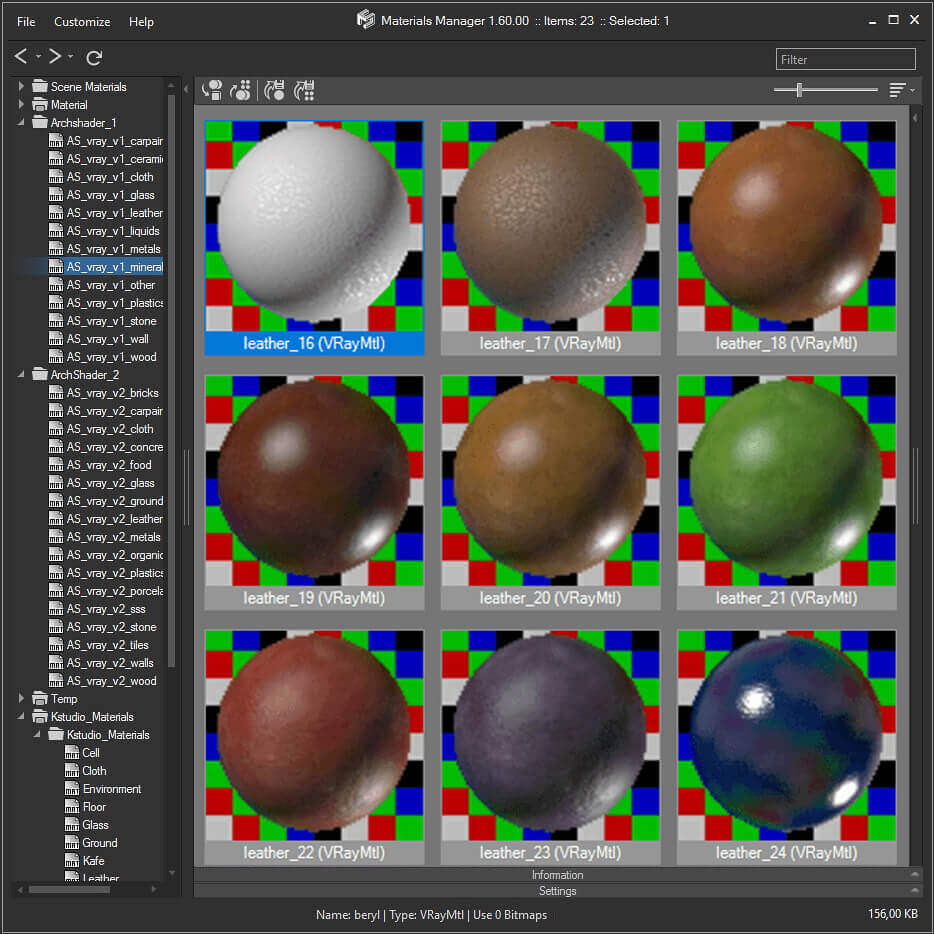Click the folder icon next to Temp

[40, 698]
